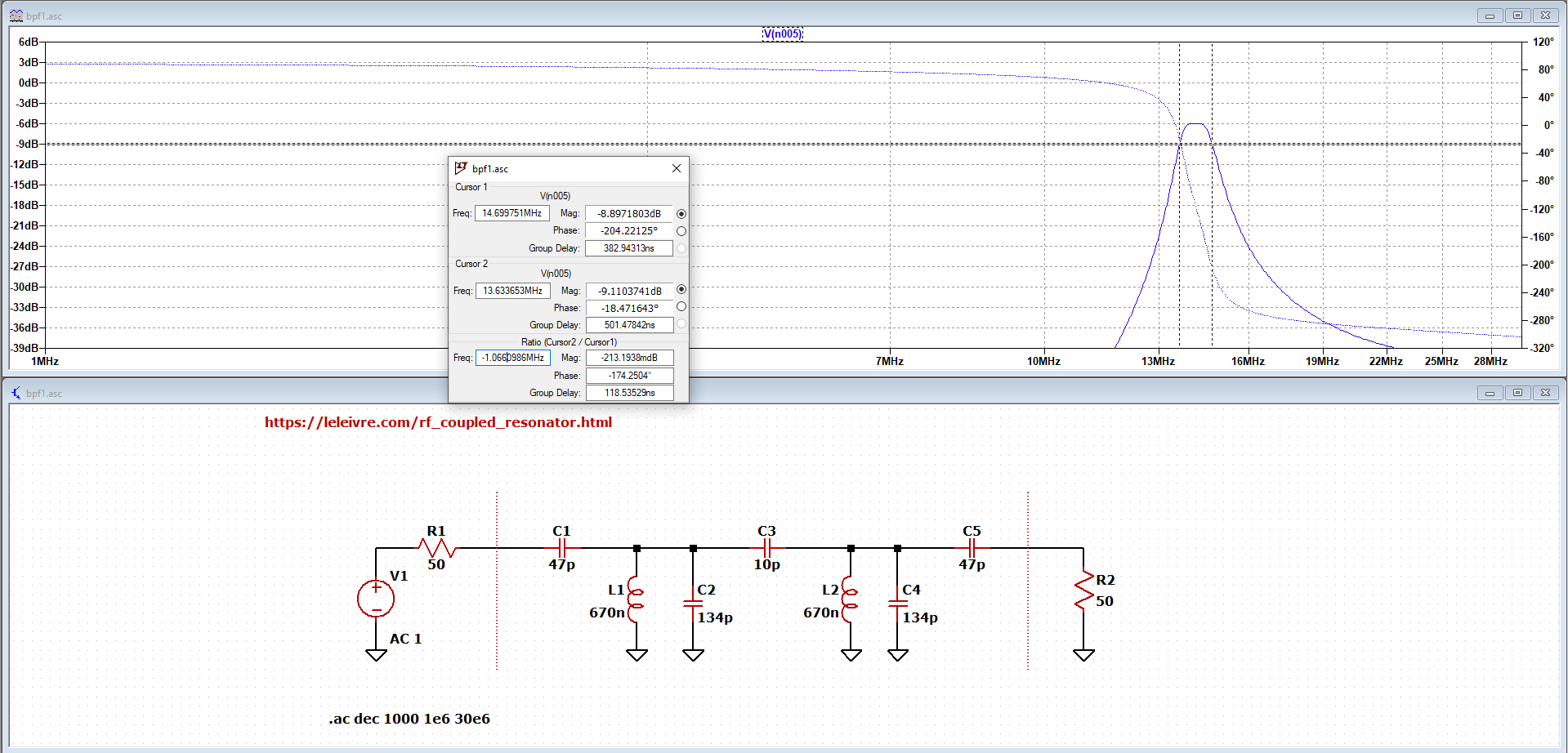Select Cursor 2 Mag radio button
Screen dimensions: 1568x753
[x=681, y=290]
